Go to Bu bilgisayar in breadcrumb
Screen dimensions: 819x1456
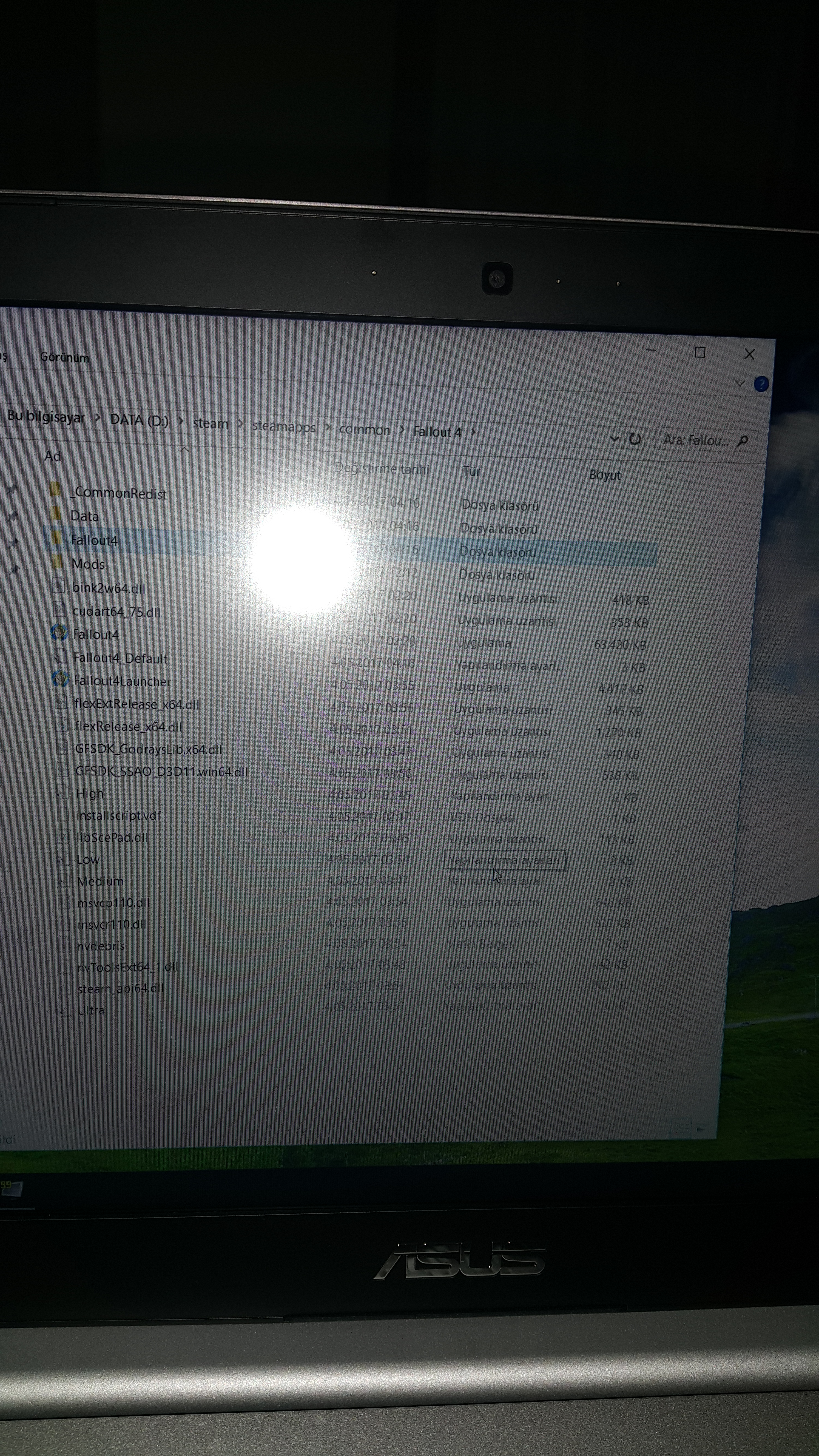click(46, 417)
